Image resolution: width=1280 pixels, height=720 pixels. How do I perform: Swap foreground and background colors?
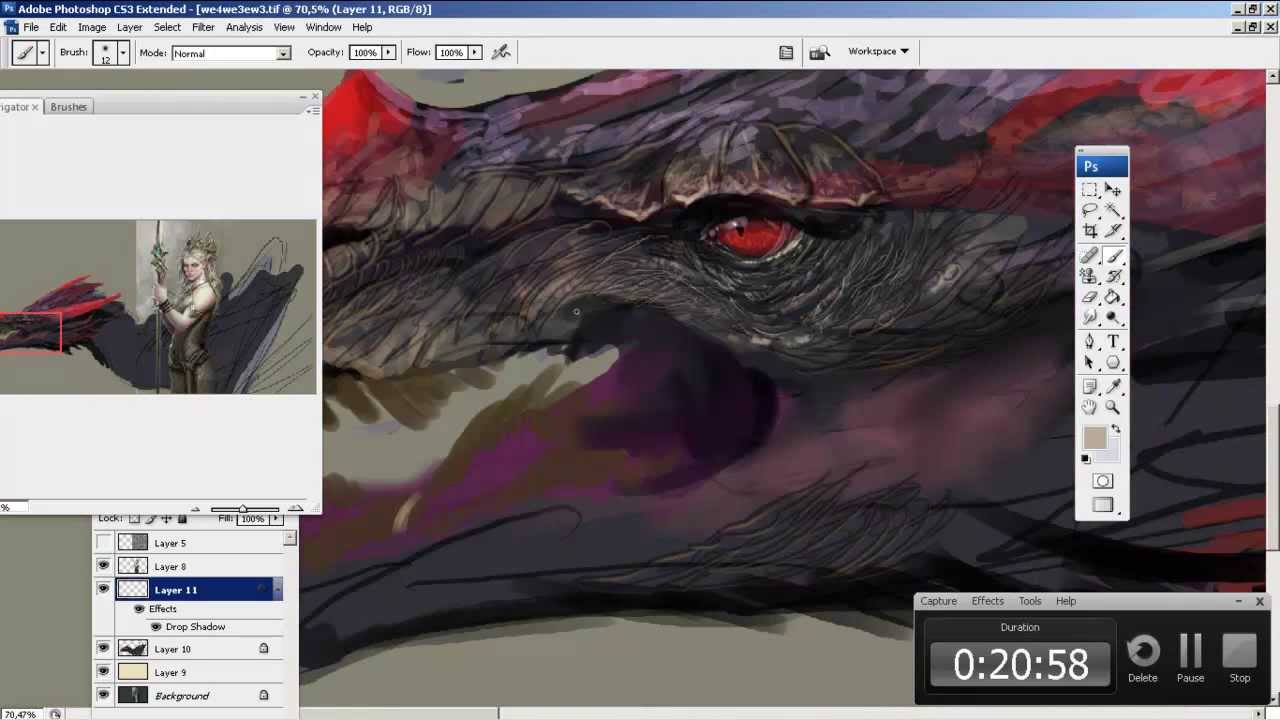(x=1116, y=429)
